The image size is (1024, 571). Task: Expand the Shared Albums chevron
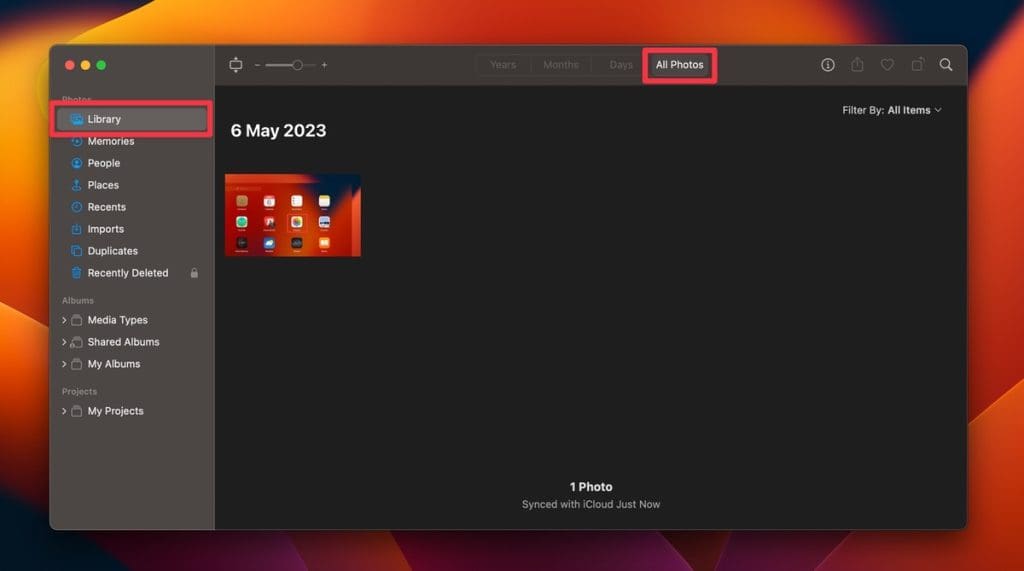point(64,342)
